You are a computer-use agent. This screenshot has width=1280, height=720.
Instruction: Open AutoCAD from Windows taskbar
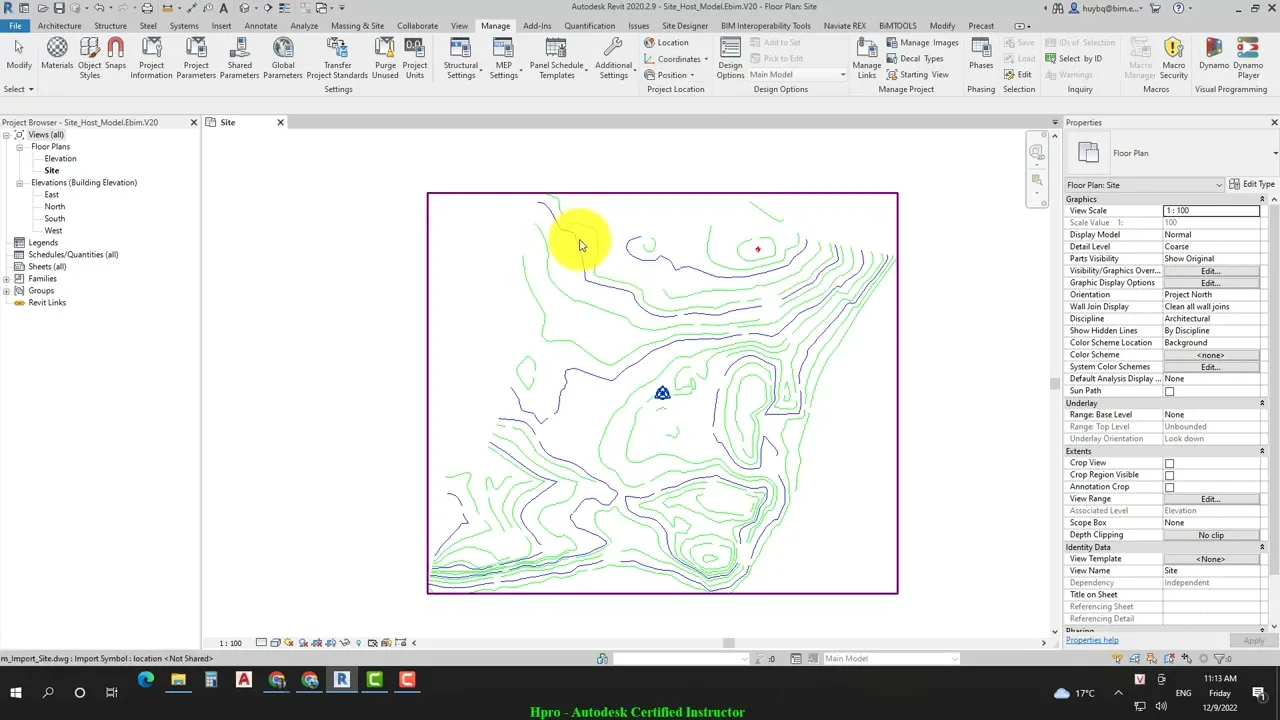tap(243, 680)
